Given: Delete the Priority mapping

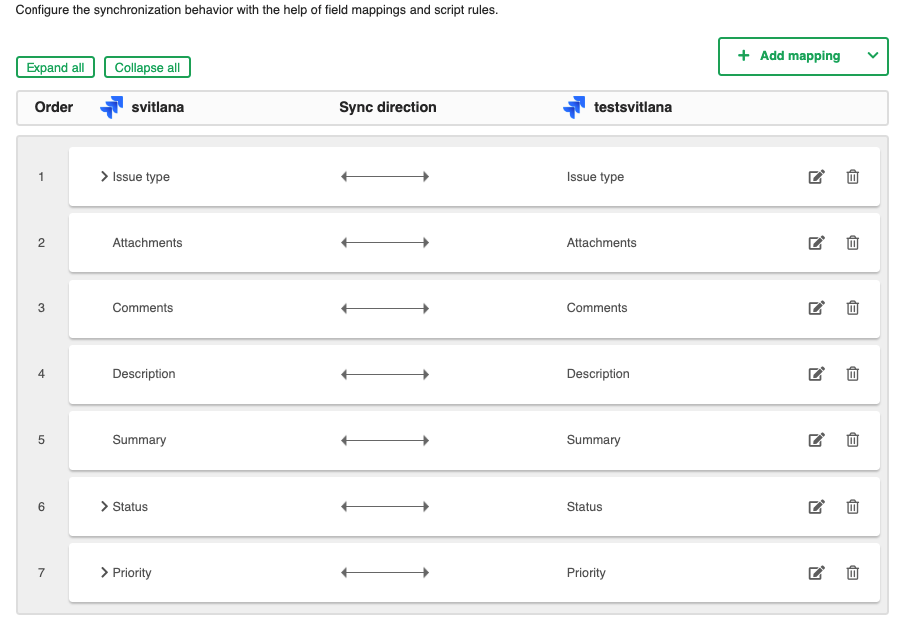Looking at the screenshot, I should [853, 573].
